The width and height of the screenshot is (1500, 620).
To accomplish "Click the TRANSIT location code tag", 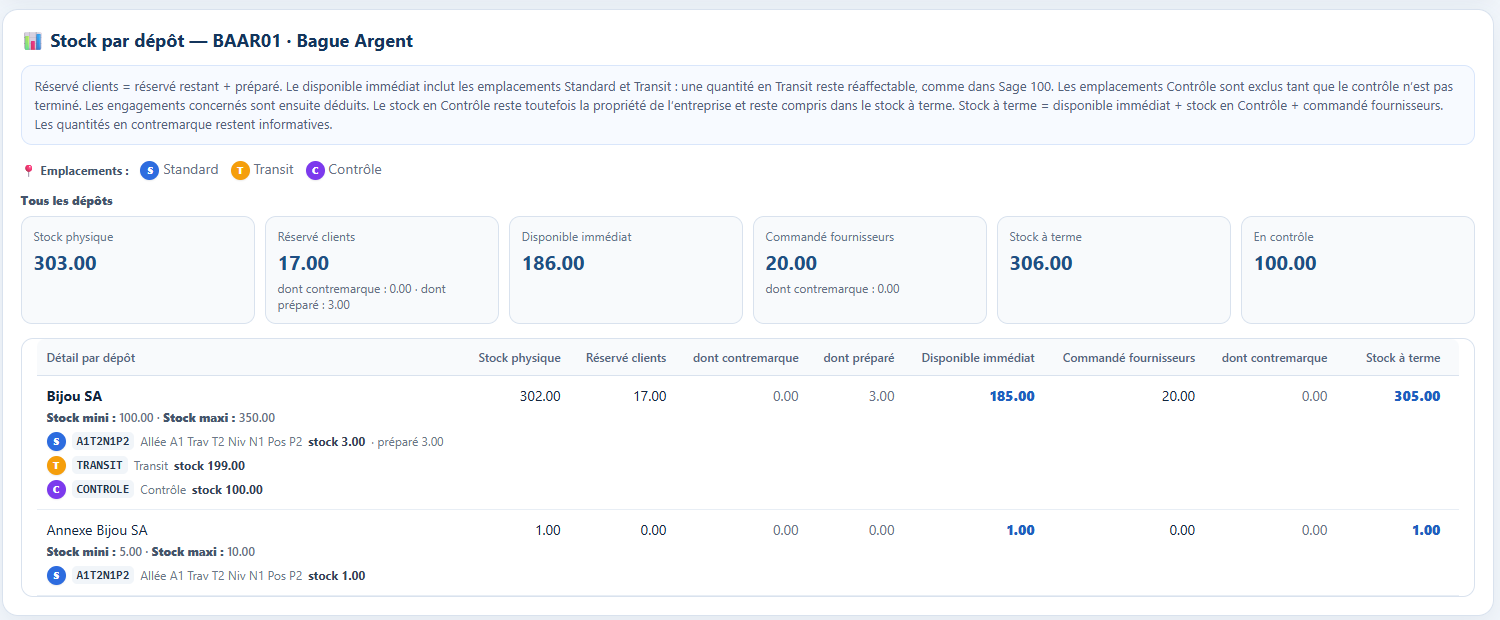I will tap(100, 465).
